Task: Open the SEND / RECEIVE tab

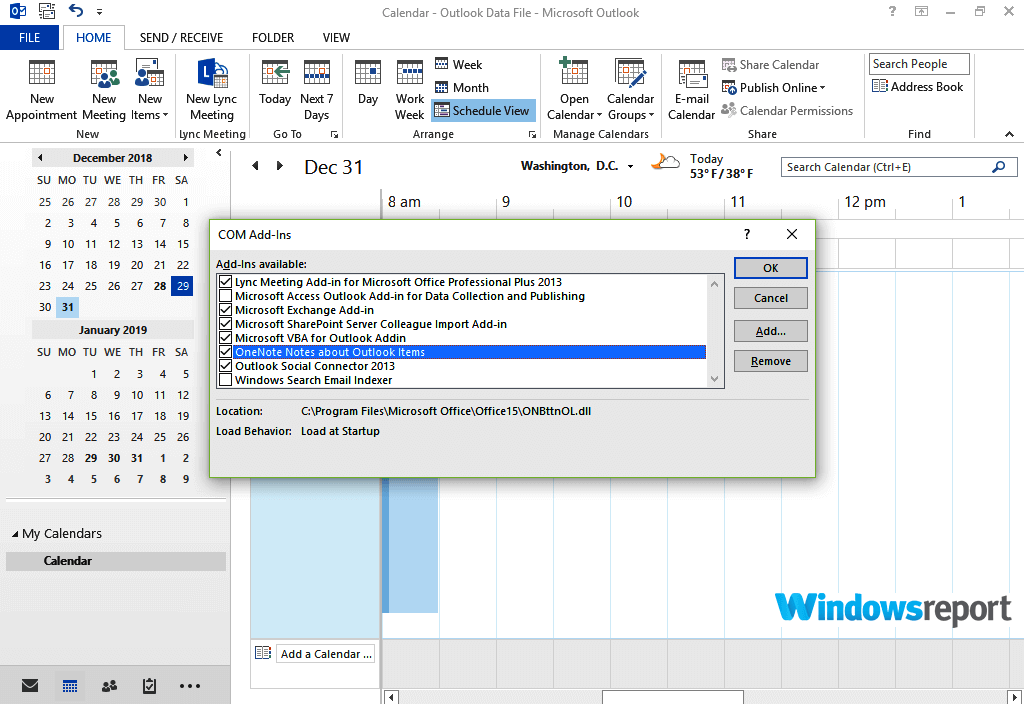Action: (181, 38)
